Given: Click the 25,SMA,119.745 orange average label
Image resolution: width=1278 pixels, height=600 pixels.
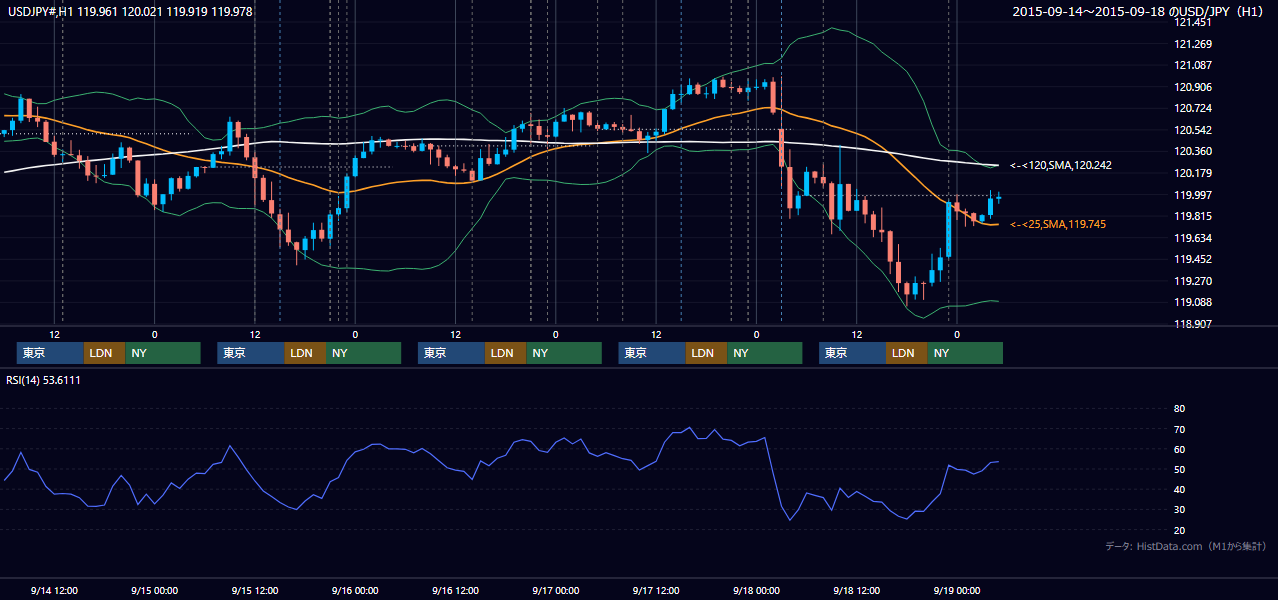Looking at the screenshot, I should 1058,225.
